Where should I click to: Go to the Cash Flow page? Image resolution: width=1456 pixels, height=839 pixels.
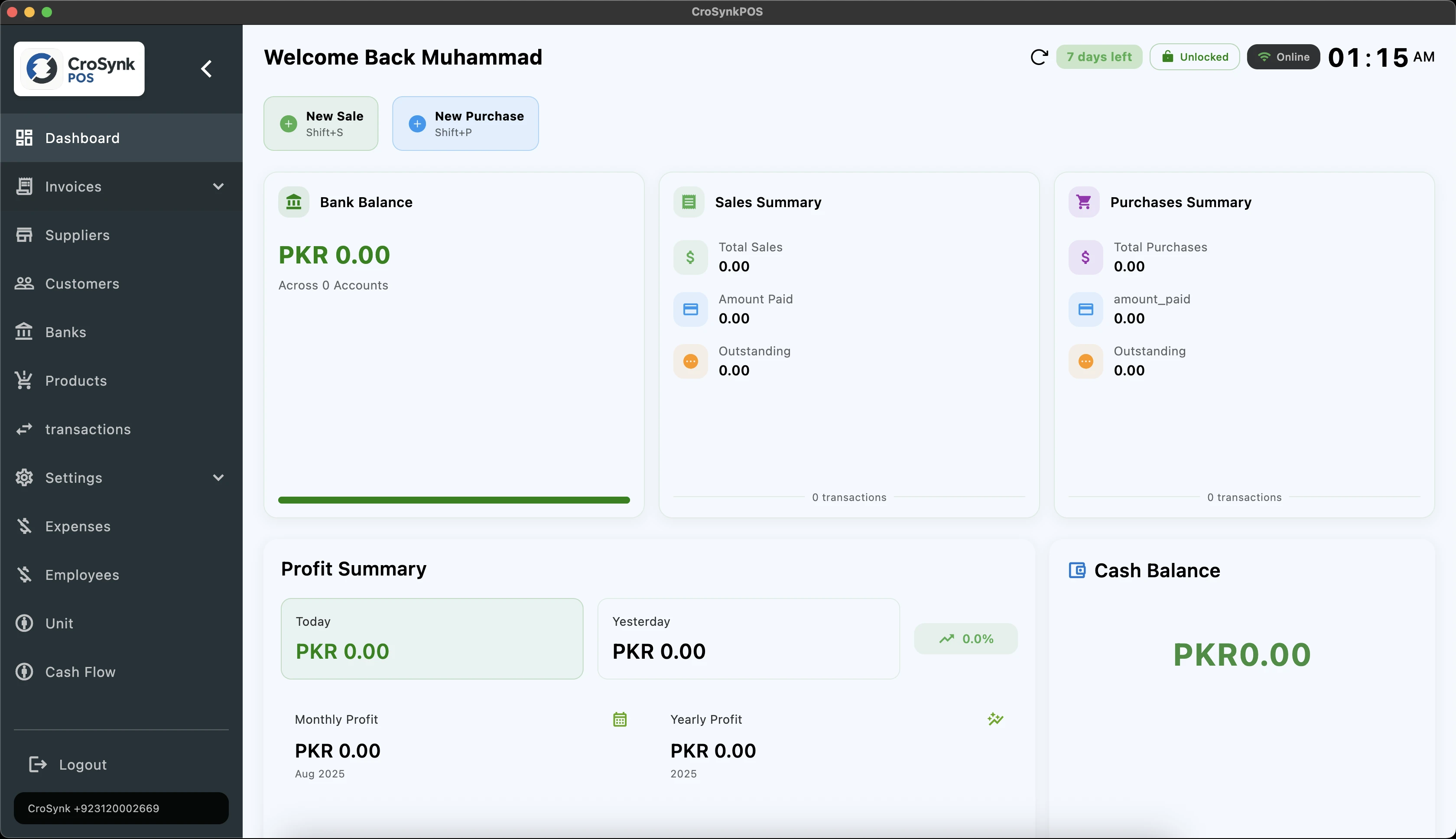(x=80, y=672)
